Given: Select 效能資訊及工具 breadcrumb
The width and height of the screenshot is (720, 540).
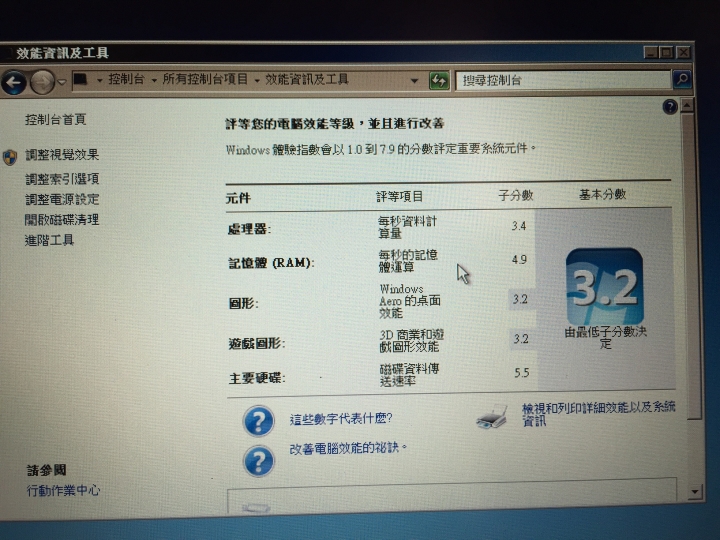Looking at the screenshot, I should 307,79.
